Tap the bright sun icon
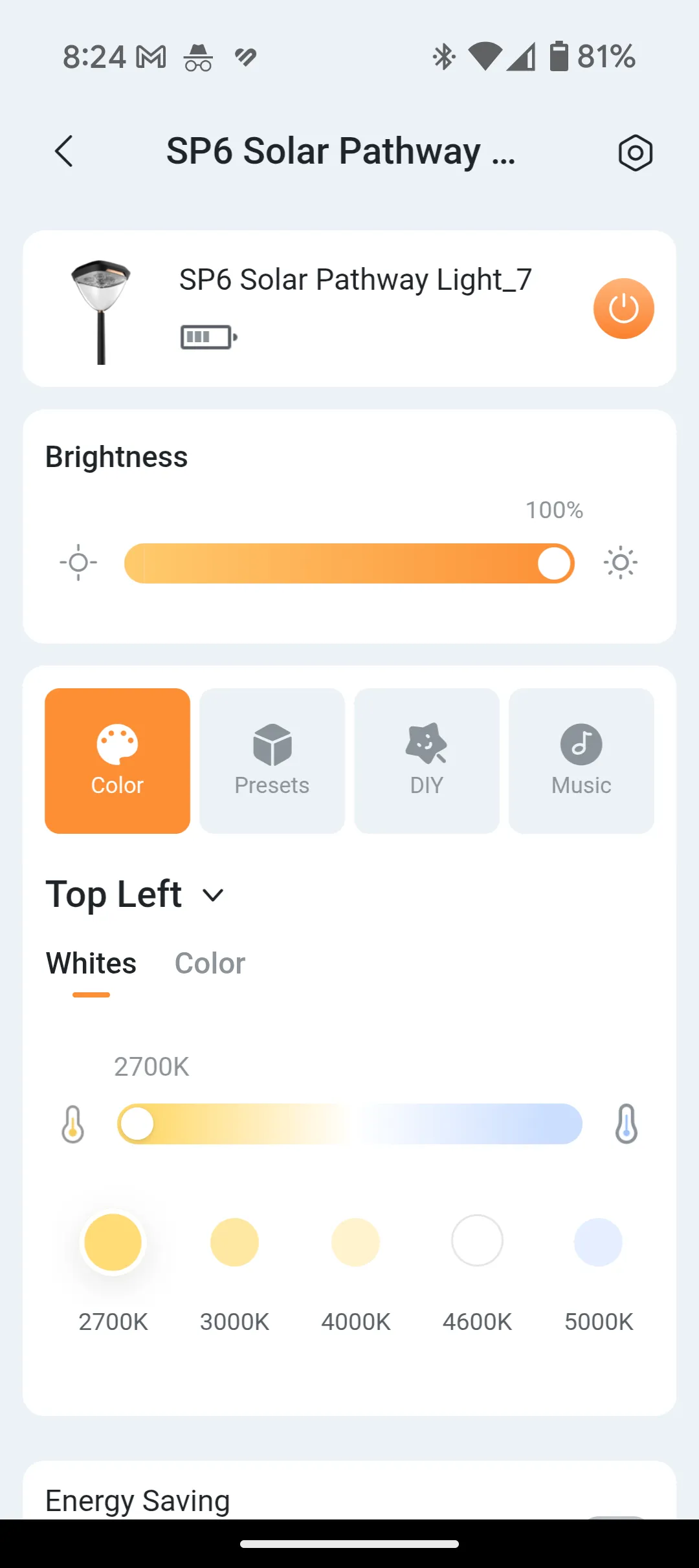 (620, 562)
